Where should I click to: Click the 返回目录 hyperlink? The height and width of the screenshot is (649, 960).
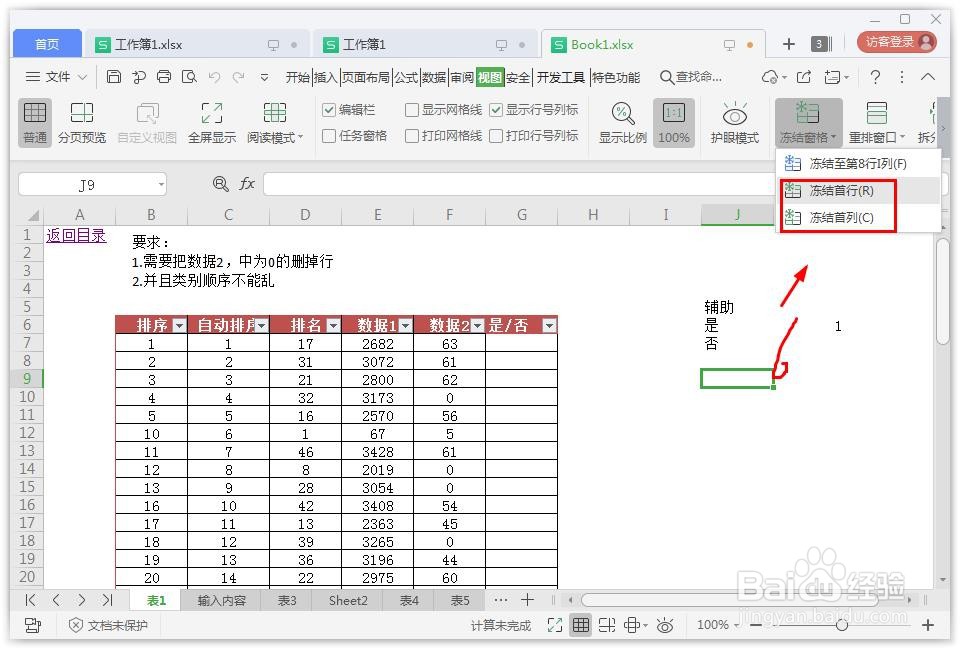[x=76, y=235]
